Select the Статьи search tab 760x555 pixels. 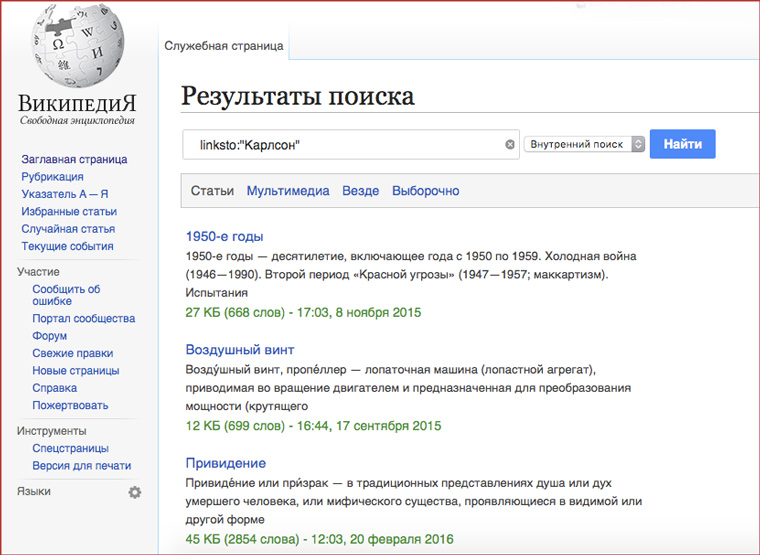[x=212, y=191]
